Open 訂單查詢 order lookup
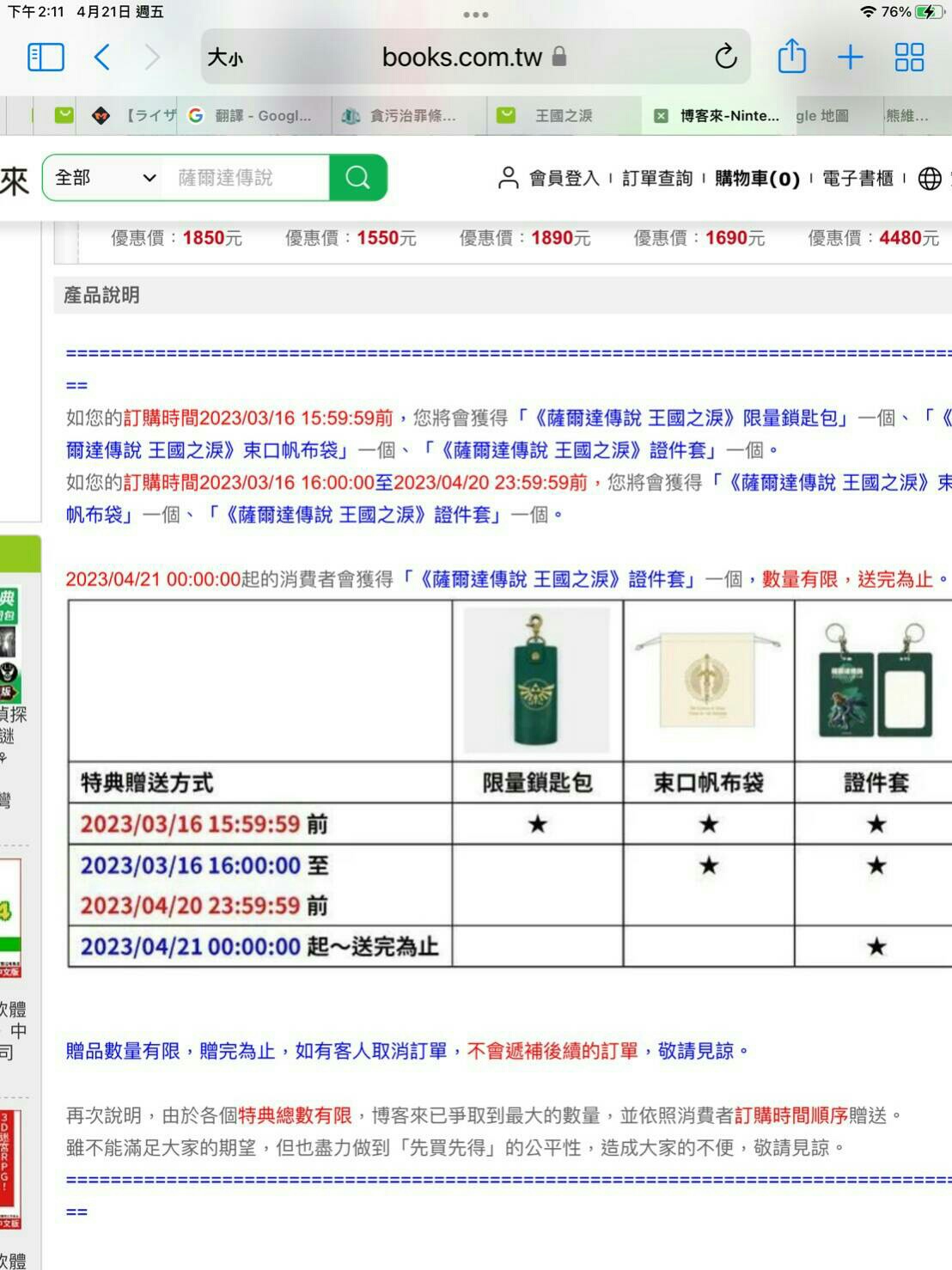 click(x=657, y=178)
